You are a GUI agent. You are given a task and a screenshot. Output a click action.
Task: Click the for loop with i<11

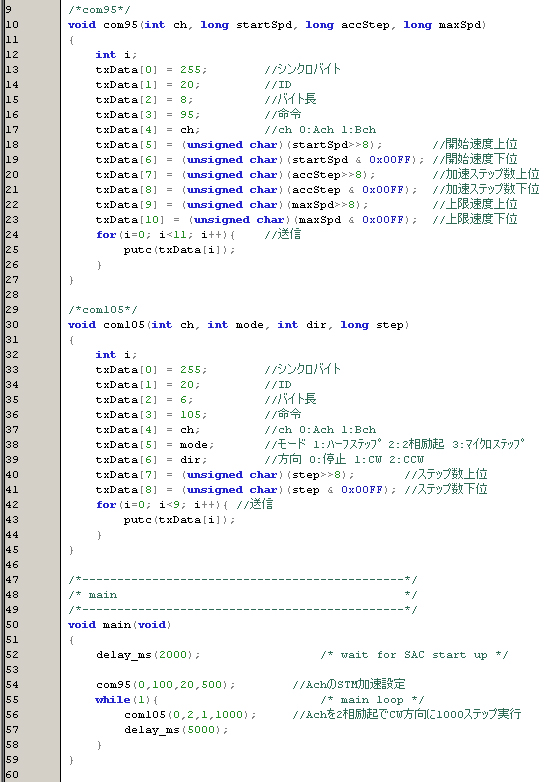(x=165, y=234)
